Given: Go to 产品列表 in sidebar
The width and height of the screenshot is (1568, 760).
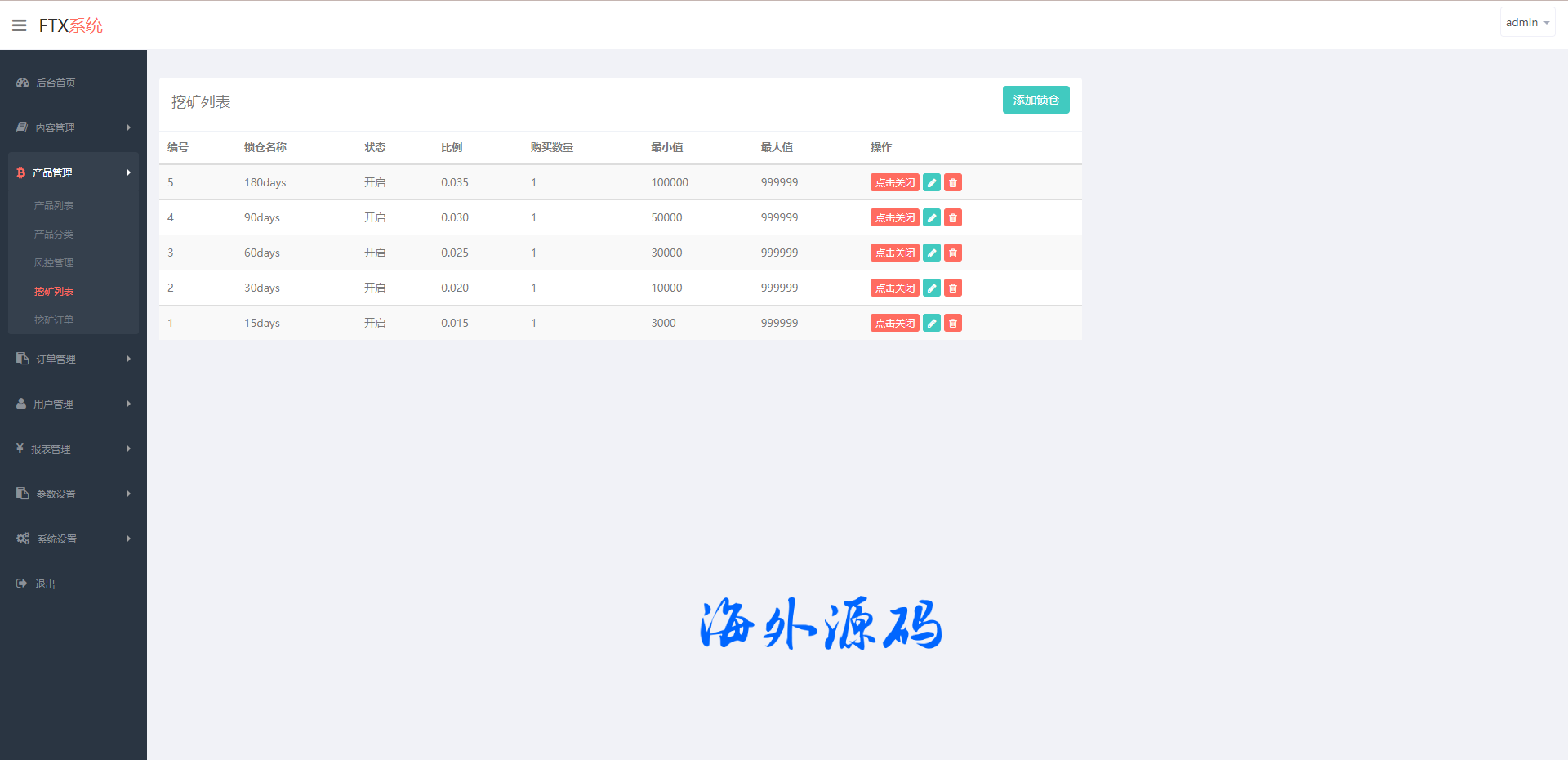Looking at the screenshot, I should (54, 205).
